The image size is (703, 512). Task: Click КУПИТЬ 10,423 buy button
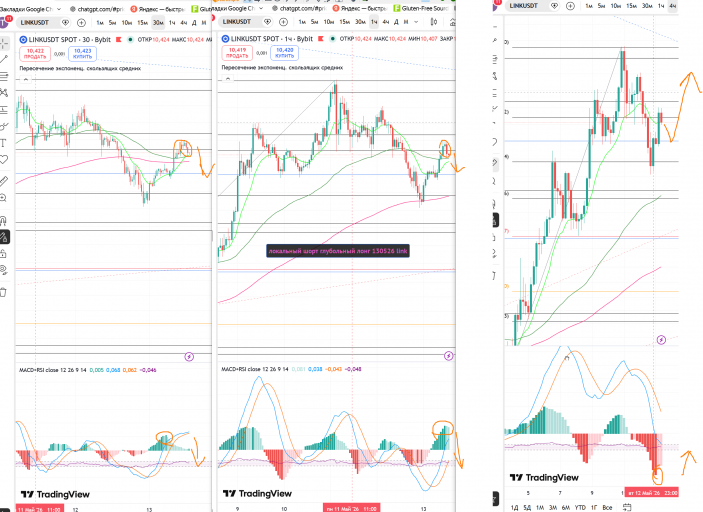82,53
